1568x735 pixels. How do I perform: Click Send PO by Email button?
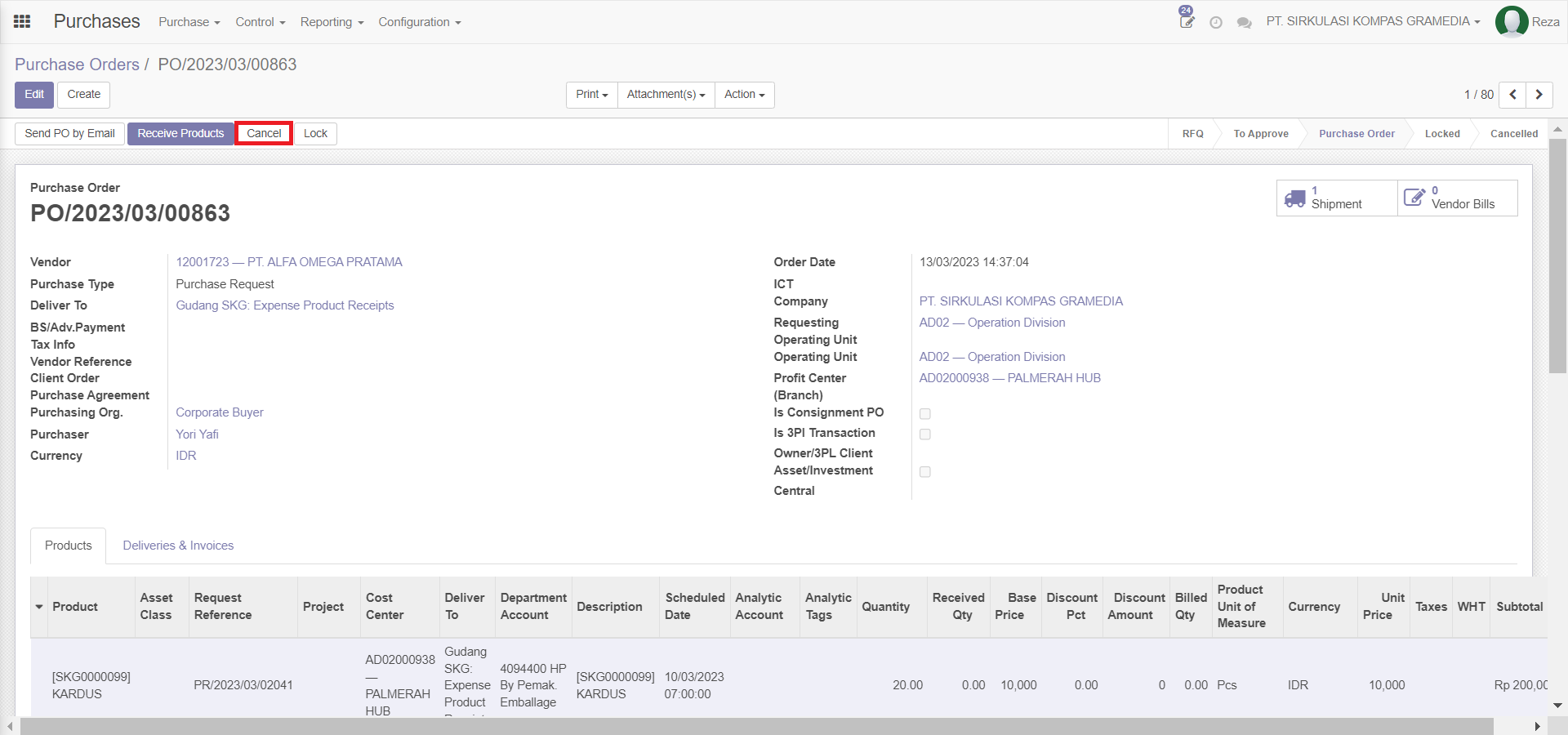(x=69, y=134)
